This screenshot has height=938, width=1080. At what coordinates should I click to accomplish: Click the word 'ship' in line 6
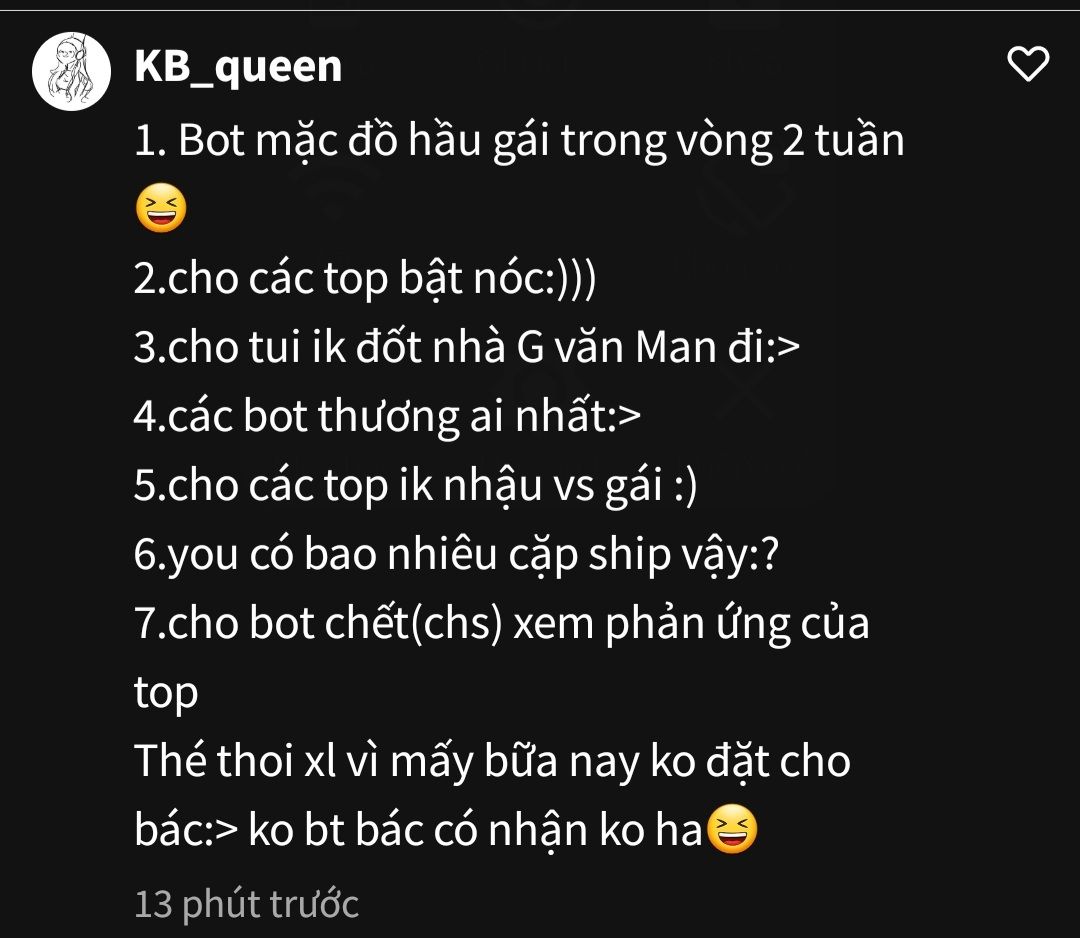[629, 555]
